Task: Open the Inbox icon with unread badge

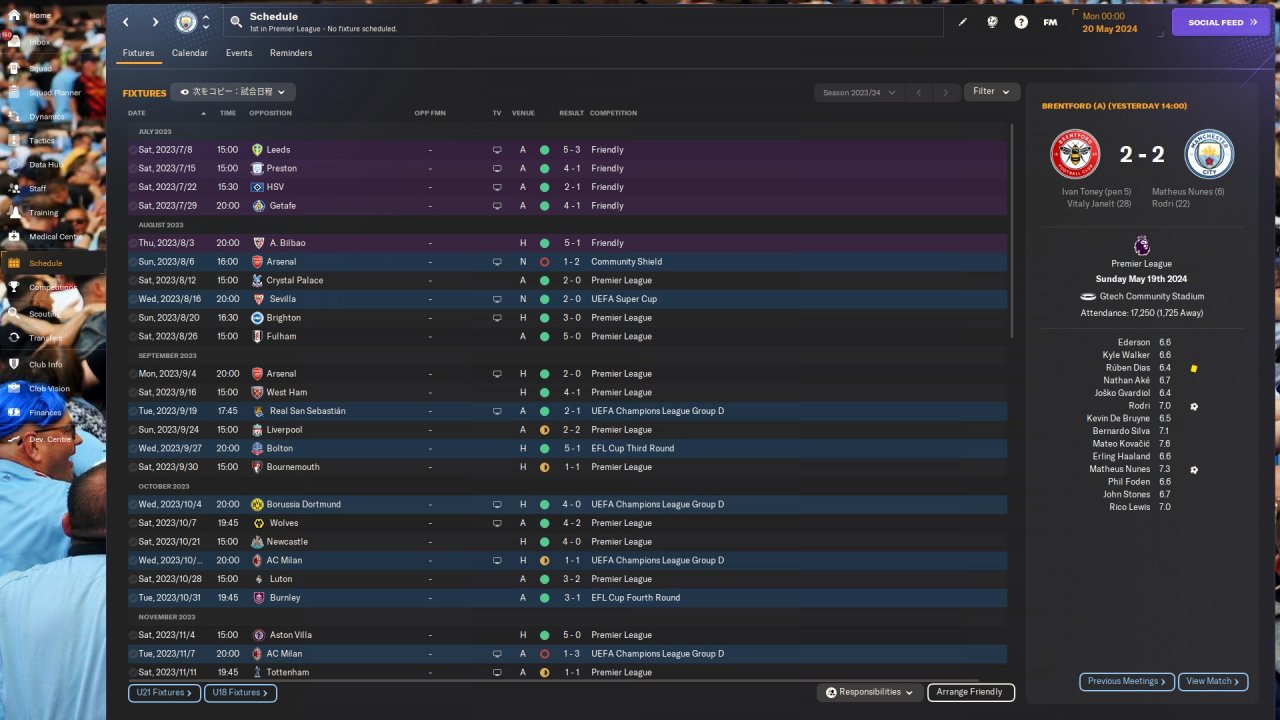Action: (15, 42)
